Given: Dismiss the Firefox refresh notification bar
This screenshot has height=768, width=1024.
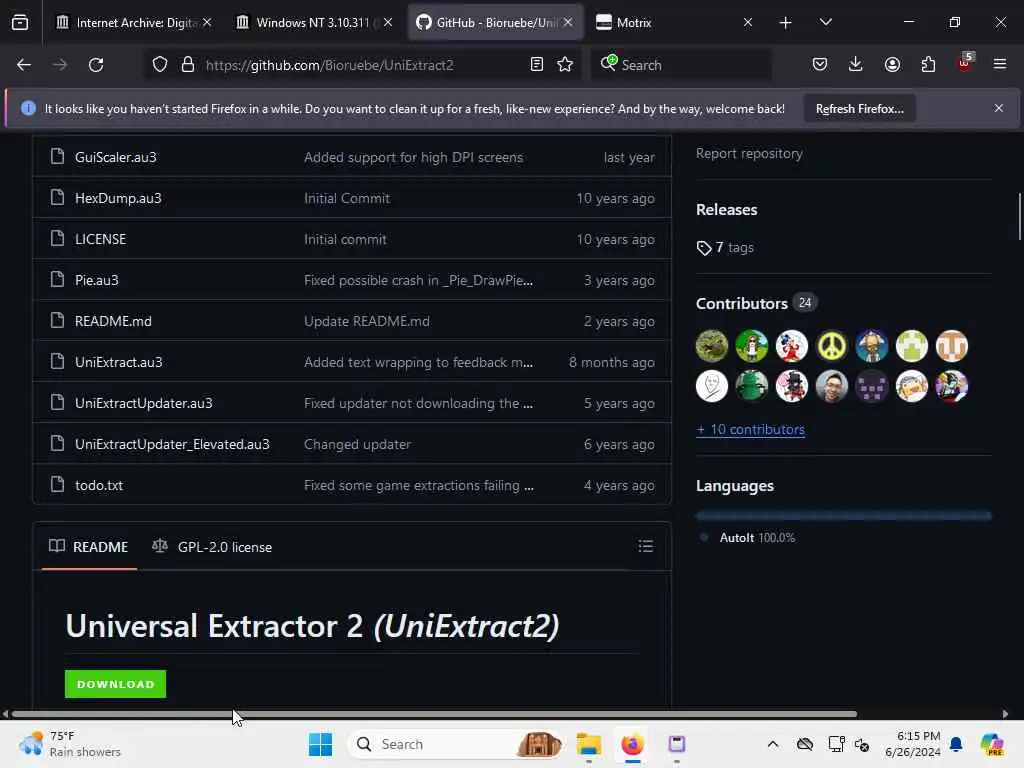Looking at the screenshot, I should click(x=999, y=108).
